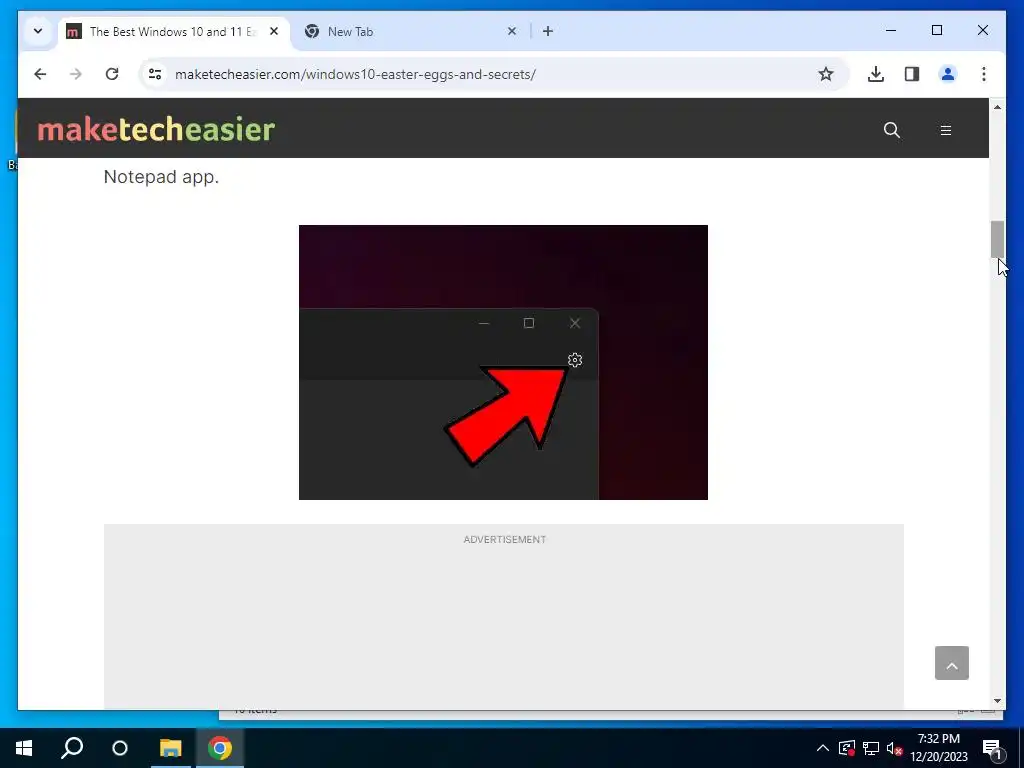1024x768 pixels.
Task: Open the Windows Start menu
Action: [x=24, y=748]
